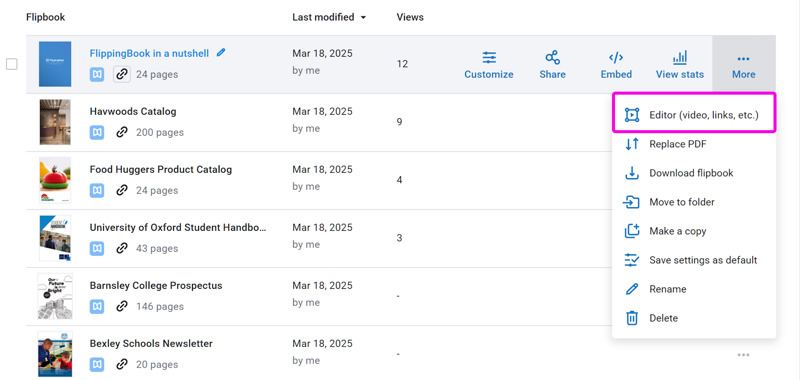
Task: Open Share for FlippingBook in a nutshell
Action: [552, 65]
